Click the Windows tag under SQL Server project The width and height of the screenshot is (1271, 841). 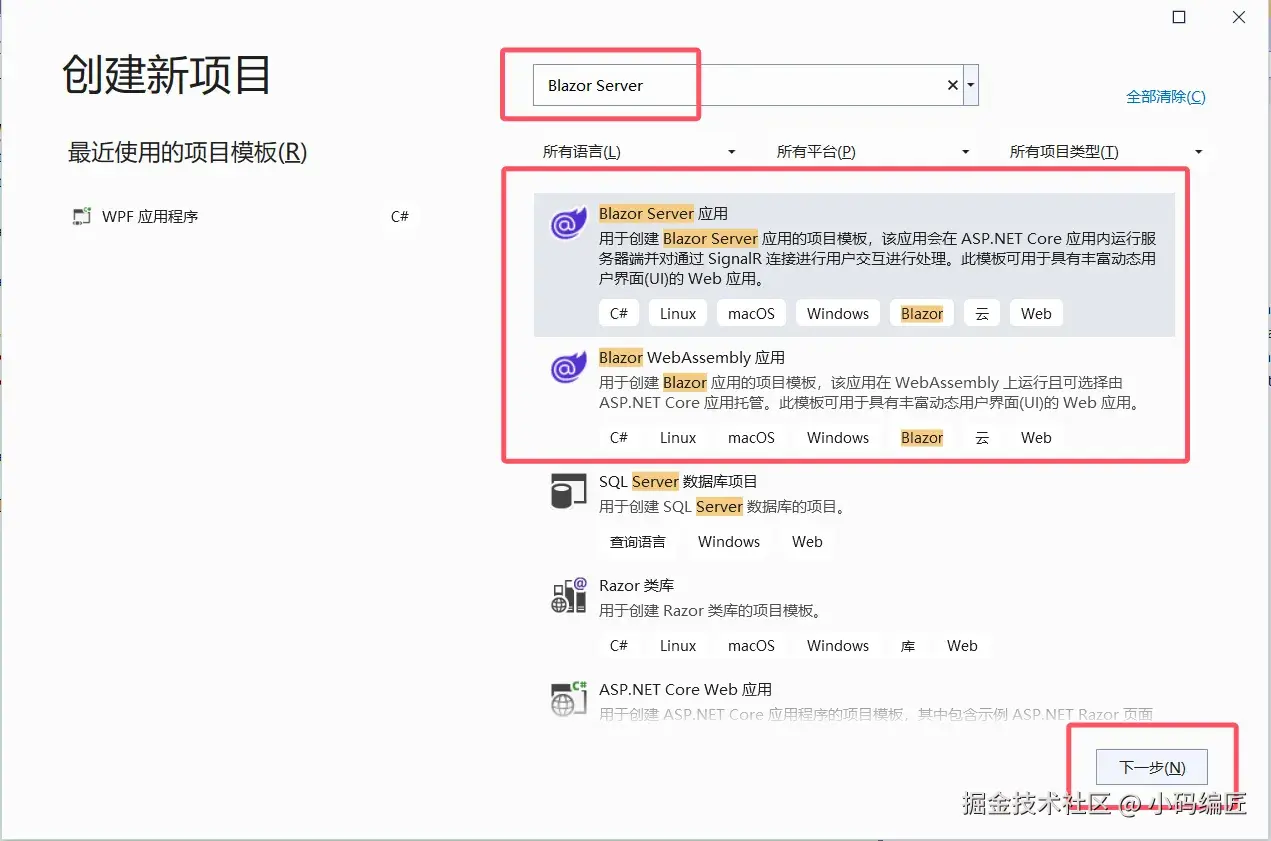729,541
